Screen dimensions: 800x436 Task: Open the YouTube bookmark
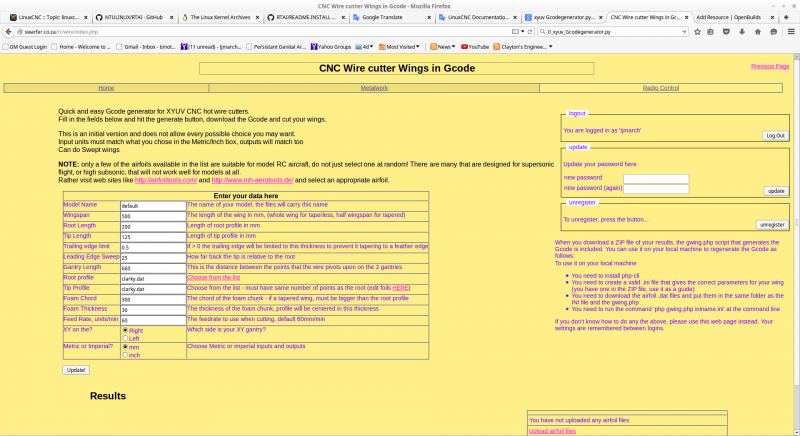[478, 46]
